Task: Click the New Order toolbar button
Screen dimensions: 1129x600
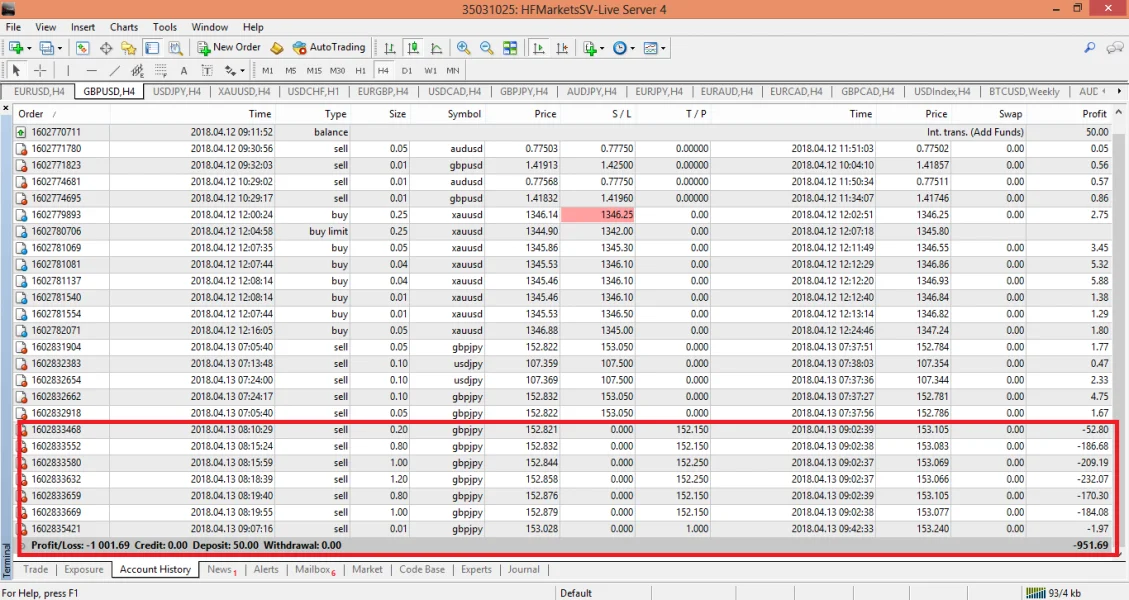Action: (x=230, y=47)
